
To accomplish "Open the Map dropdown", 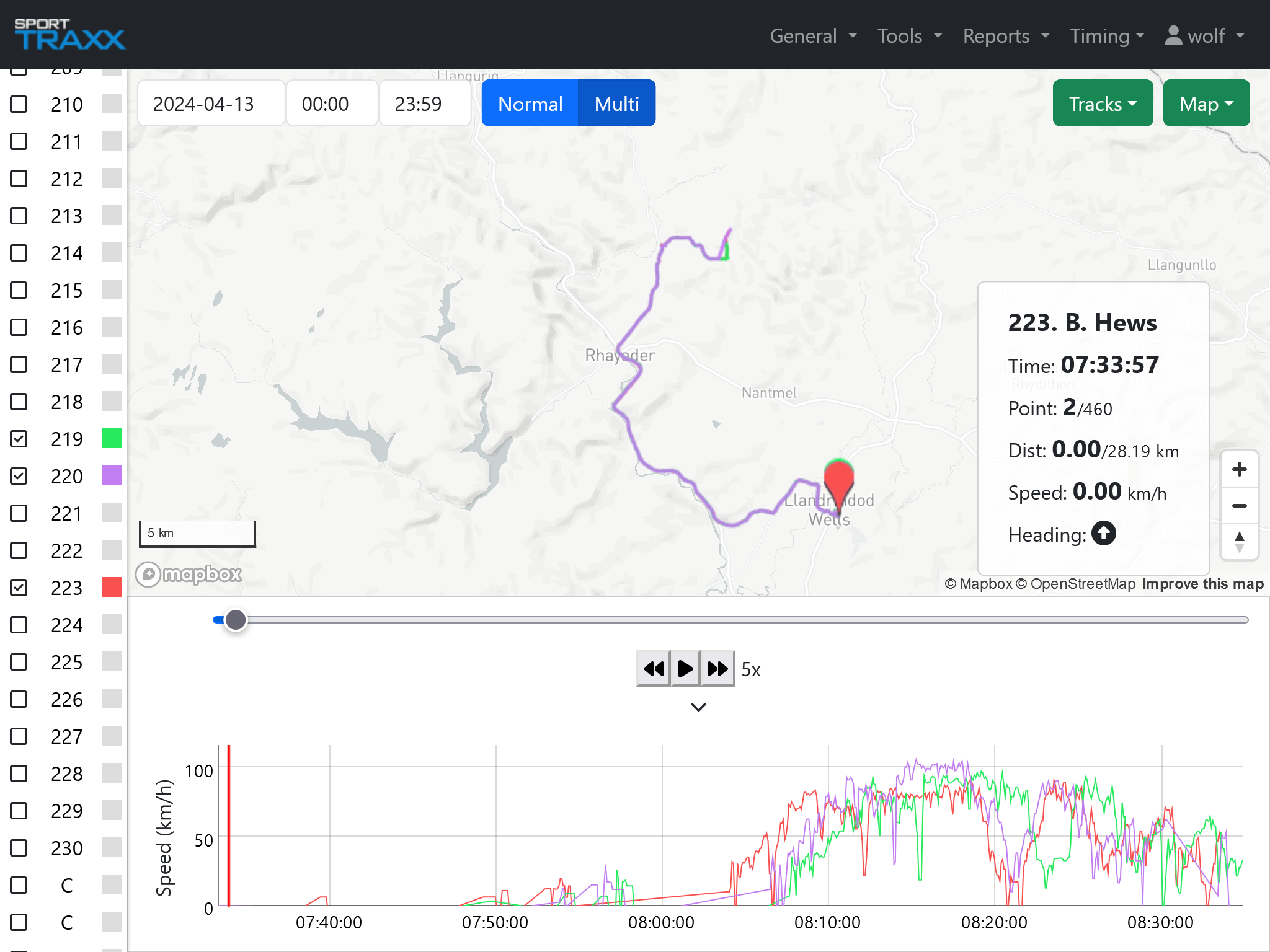I will (1206, 103).
